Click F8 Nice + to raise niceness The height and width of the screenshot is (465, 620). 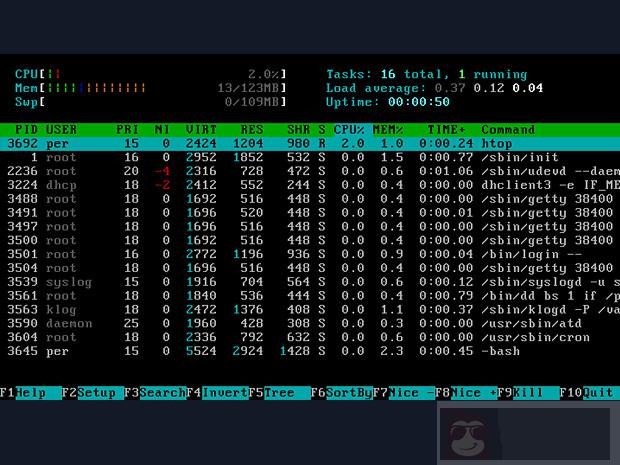coord(465,393)
